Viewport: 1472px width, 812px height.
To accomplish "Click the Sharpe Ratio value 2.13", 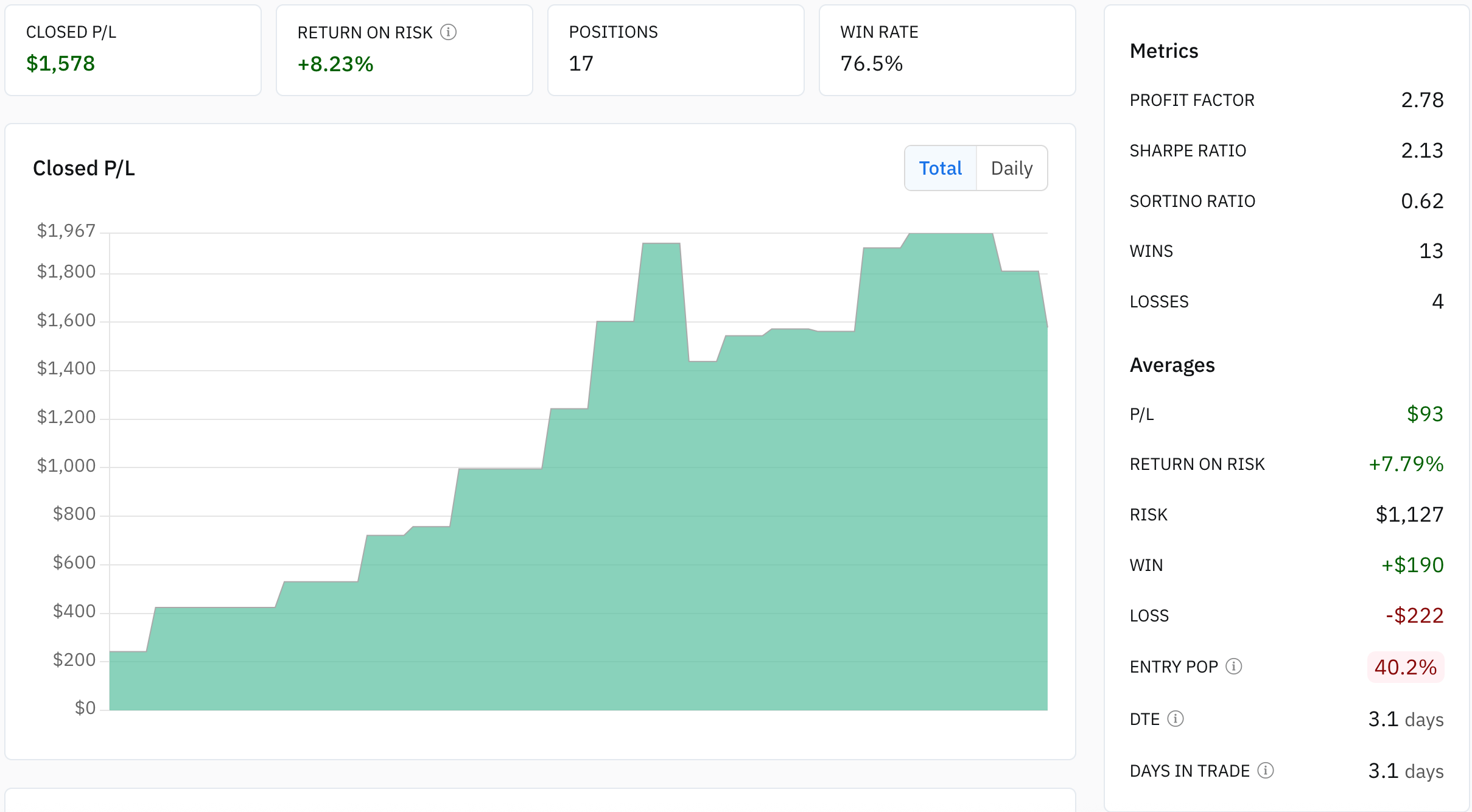I will point(1421,150).
